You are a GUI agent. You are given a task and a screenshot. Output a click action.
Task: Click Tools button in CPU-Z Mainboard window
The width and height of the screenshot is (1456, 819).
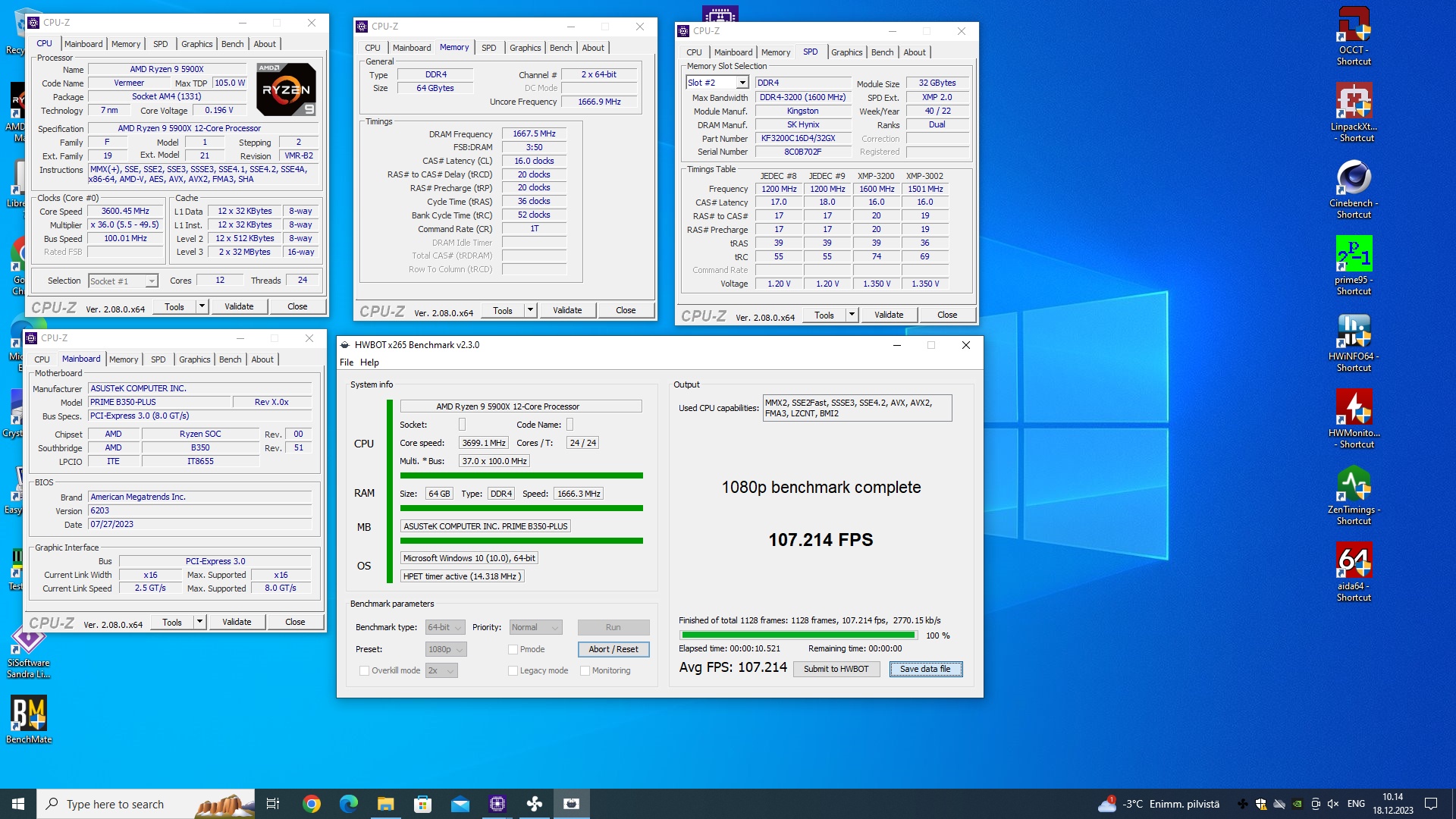172,623
